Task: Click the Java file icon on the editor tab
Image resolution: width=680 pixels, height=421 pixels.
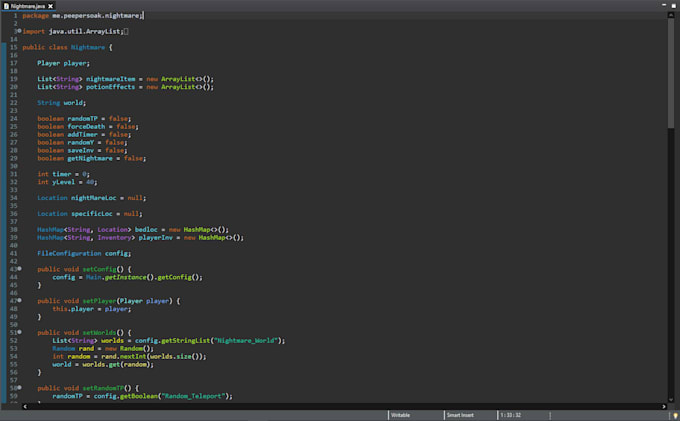Action: pyautogui.click(x=6, y=6)
